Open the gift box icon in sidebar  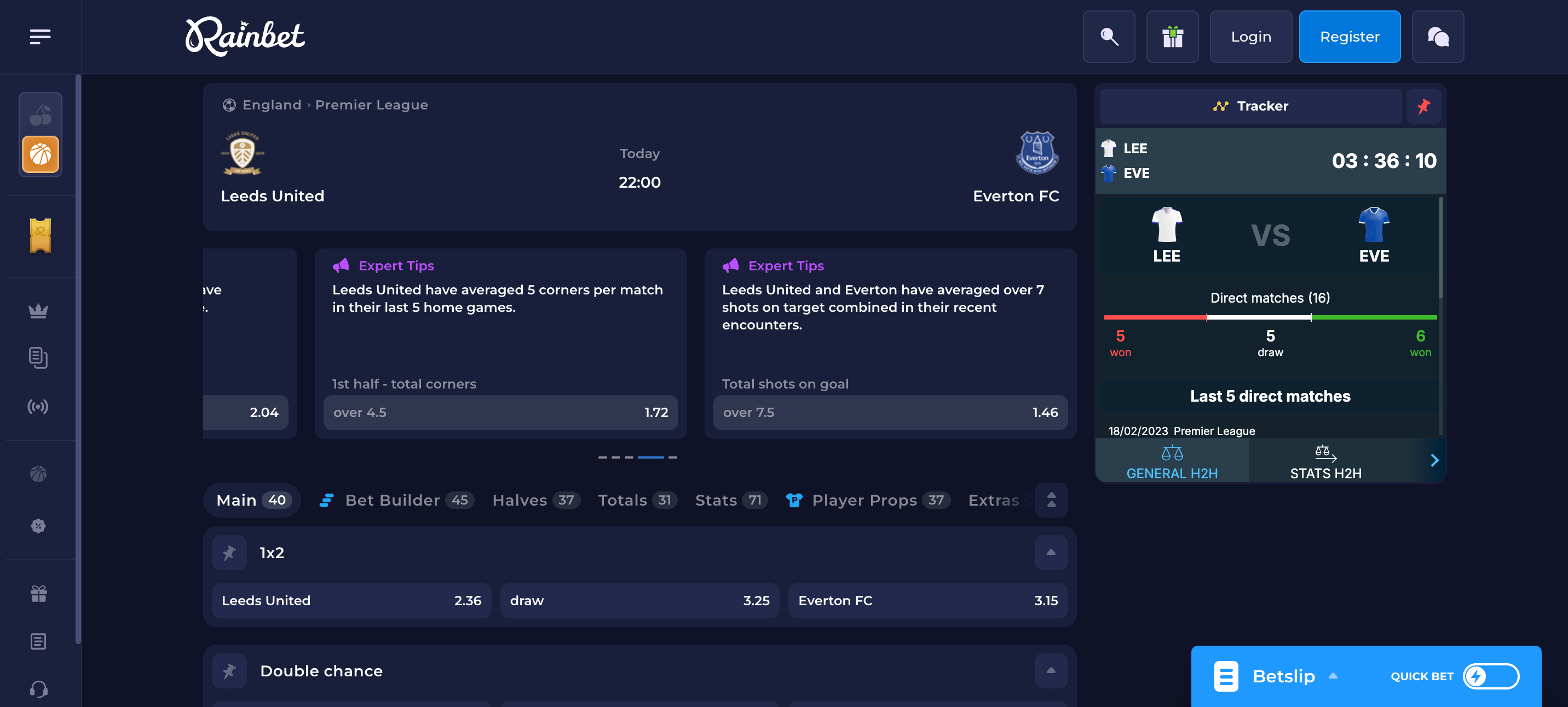pyautogui.click(x=38, y=593)
